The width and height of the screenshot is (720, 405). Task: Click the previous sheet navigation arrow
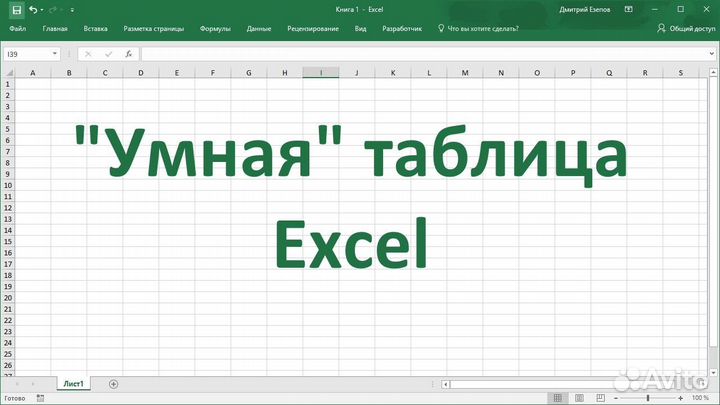(x=17, y=384)
